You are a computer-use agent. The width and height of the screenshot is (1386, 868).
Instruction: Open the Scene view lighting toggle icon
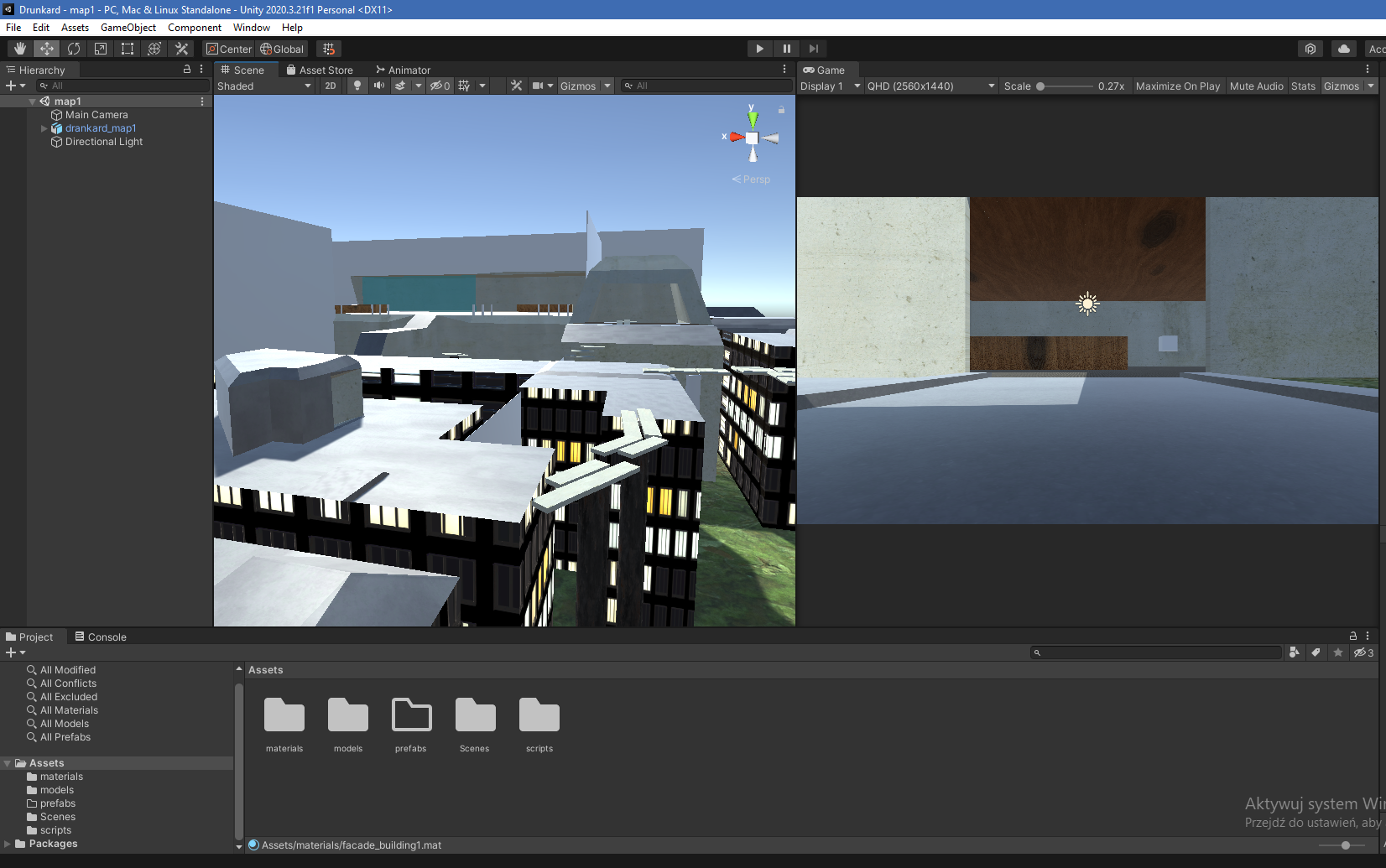pos(357,85)
